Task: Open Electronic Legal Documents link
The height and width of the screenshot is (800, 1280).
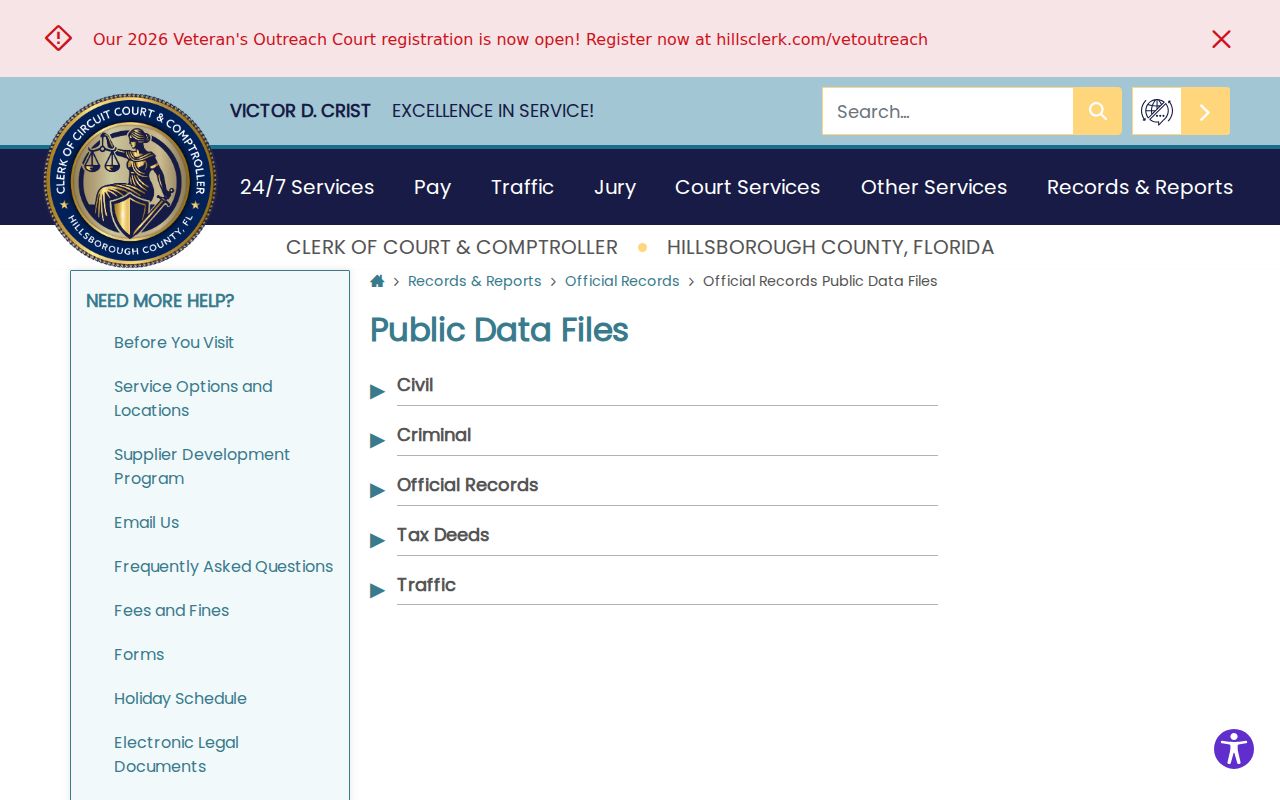Action: [176, 754]
